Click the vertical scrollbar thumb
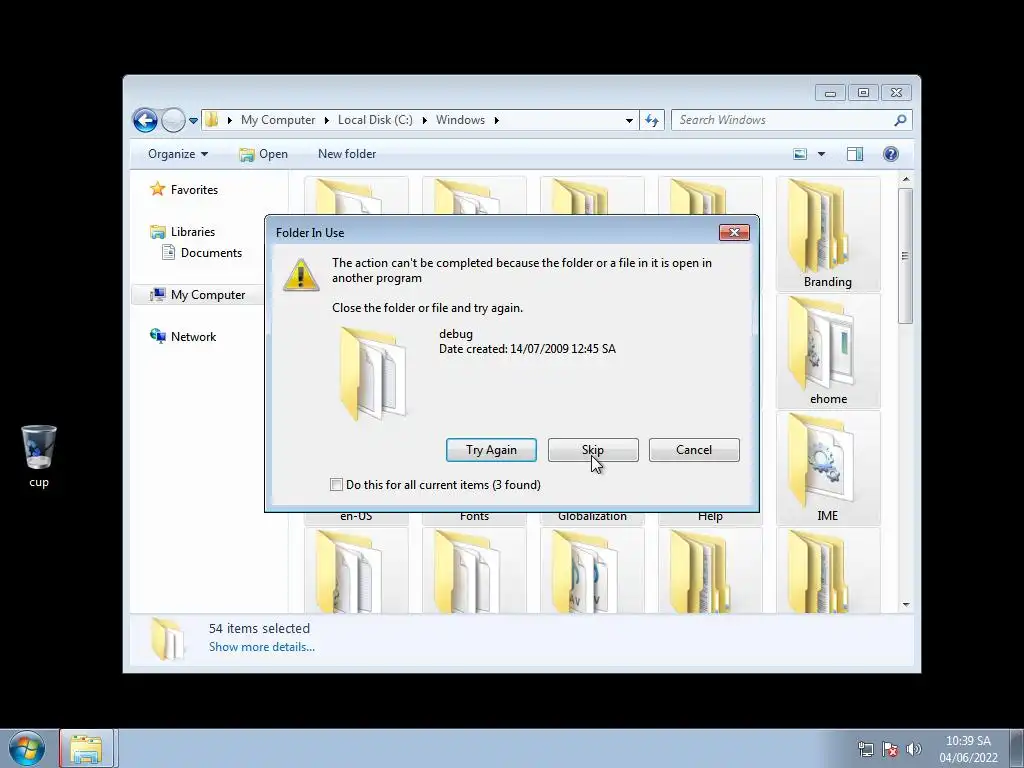 (905, 256)
